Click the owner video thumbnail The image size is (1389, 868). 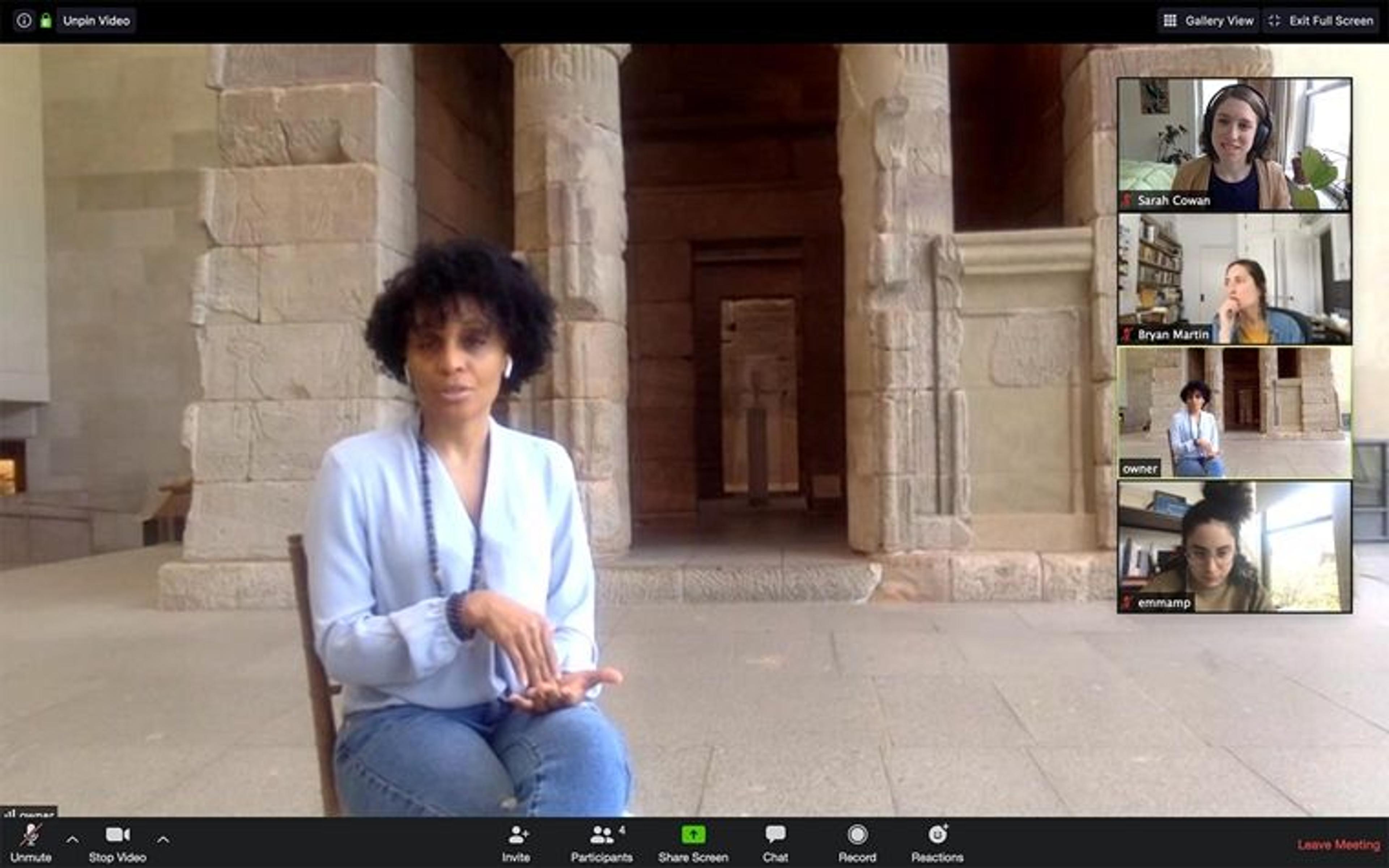point(1234,412)
